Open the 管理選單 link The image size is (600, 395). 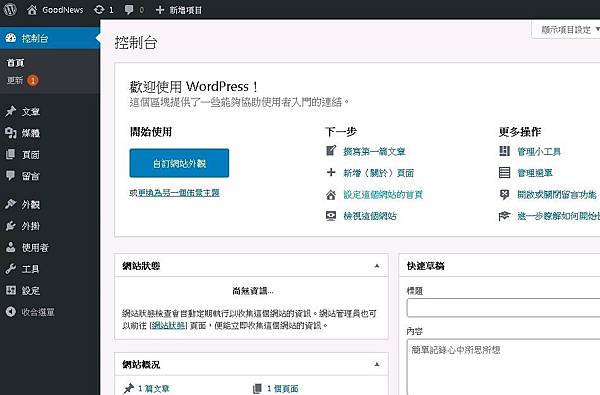[x=535, y=173]
